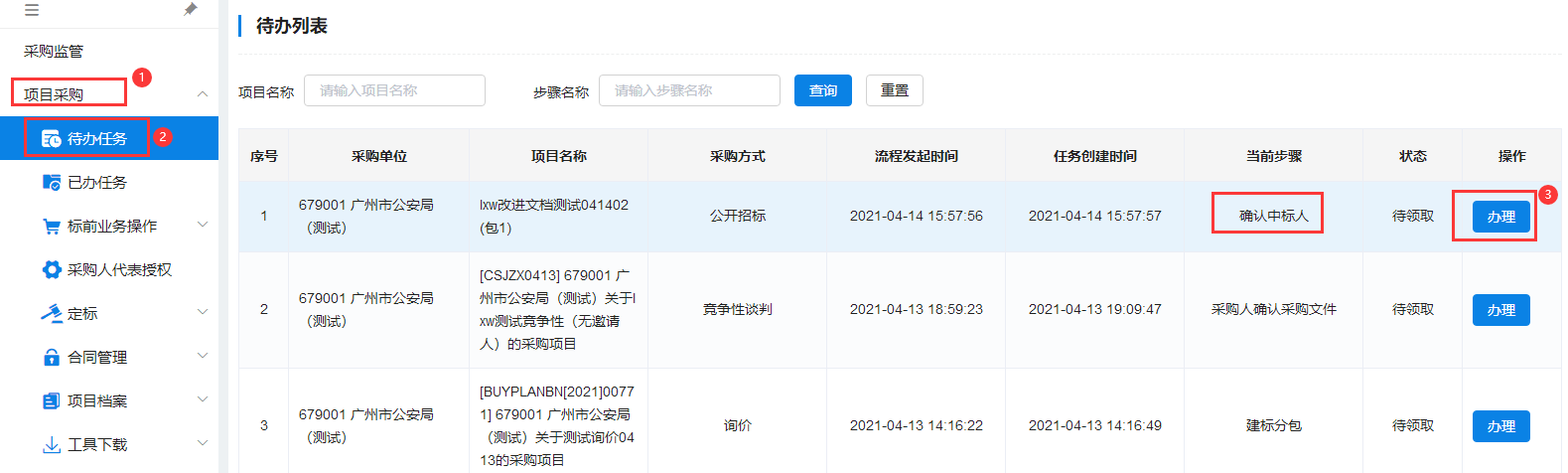This screenshot has height=473, width=1568.
Task: Click the 合同管理 lock icon
Action: coord(52,357)
